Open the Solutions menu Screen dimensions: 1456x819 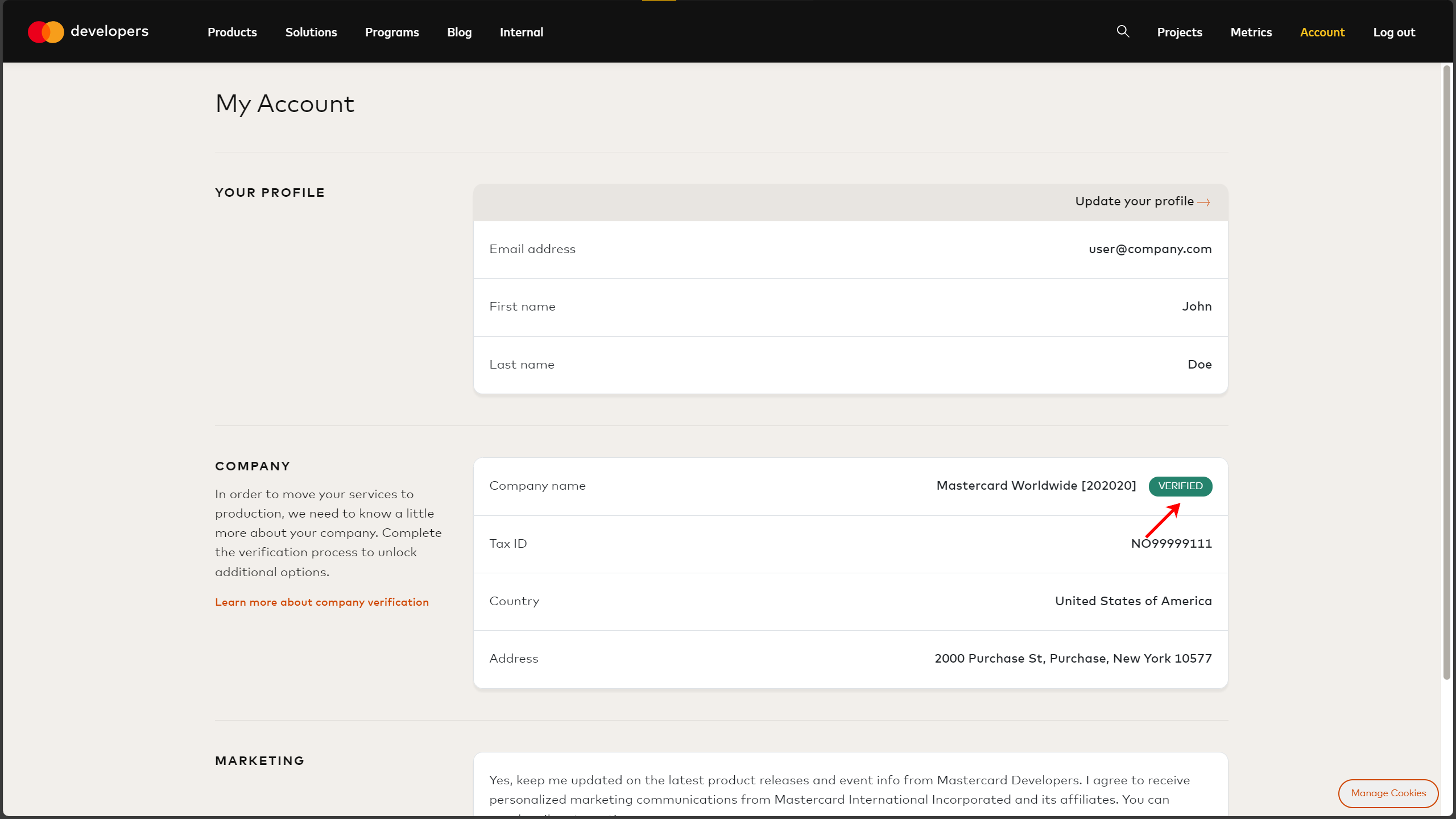[311, 32]
